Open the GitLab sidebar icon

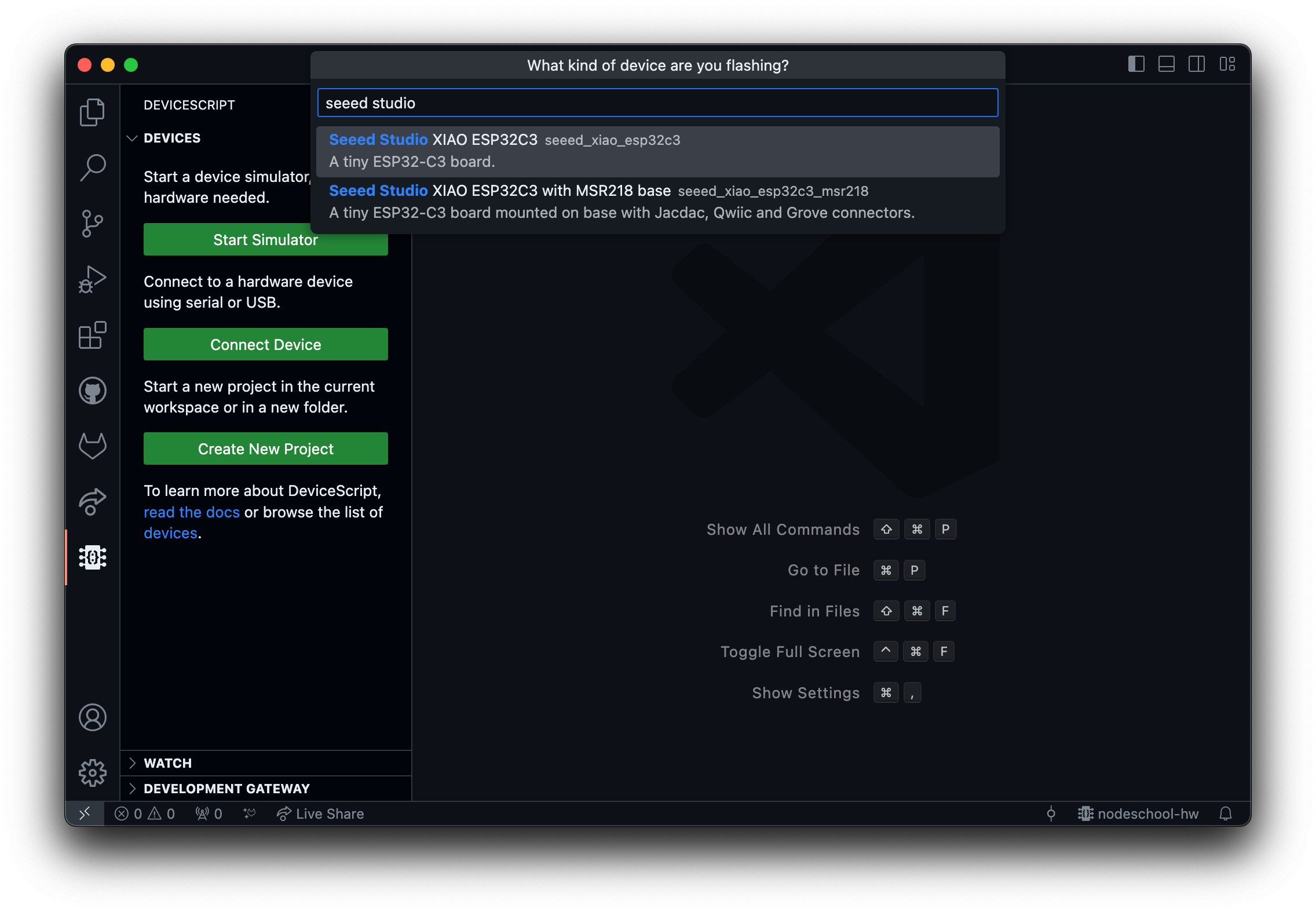pyautogui.click(x=92, y=446)
